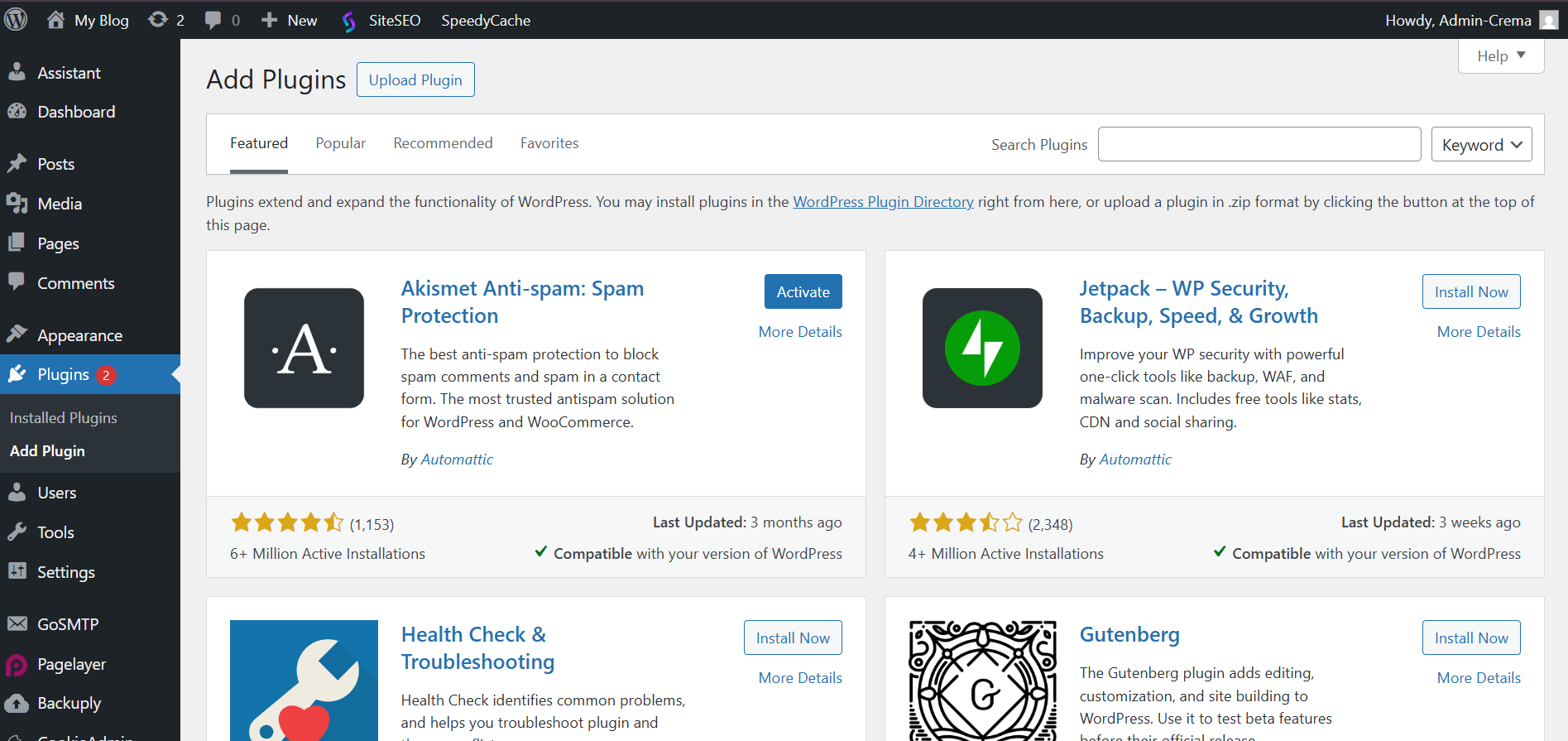Open Health Check & Troubleshooting title link
The height and width of the screenshot is (741, 1568).
477,647
